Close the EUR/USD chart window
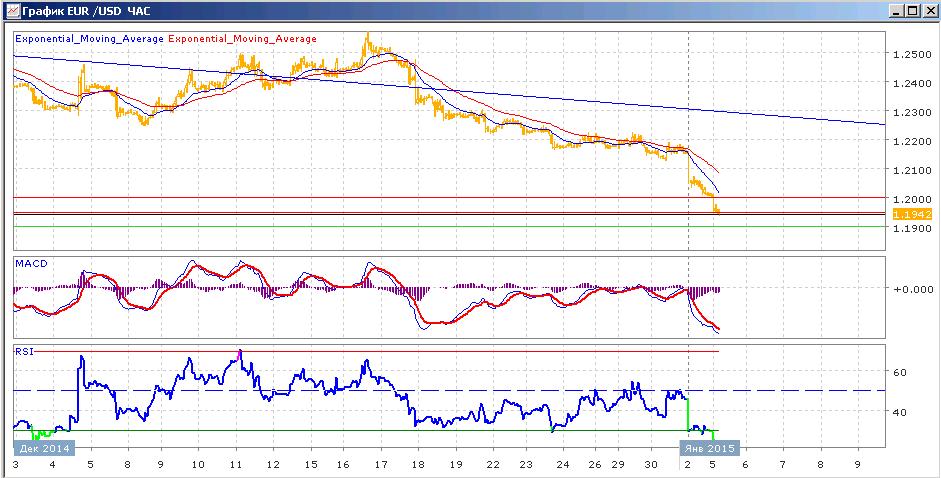The width and height of the screenshot is (941, 478). 928,10
